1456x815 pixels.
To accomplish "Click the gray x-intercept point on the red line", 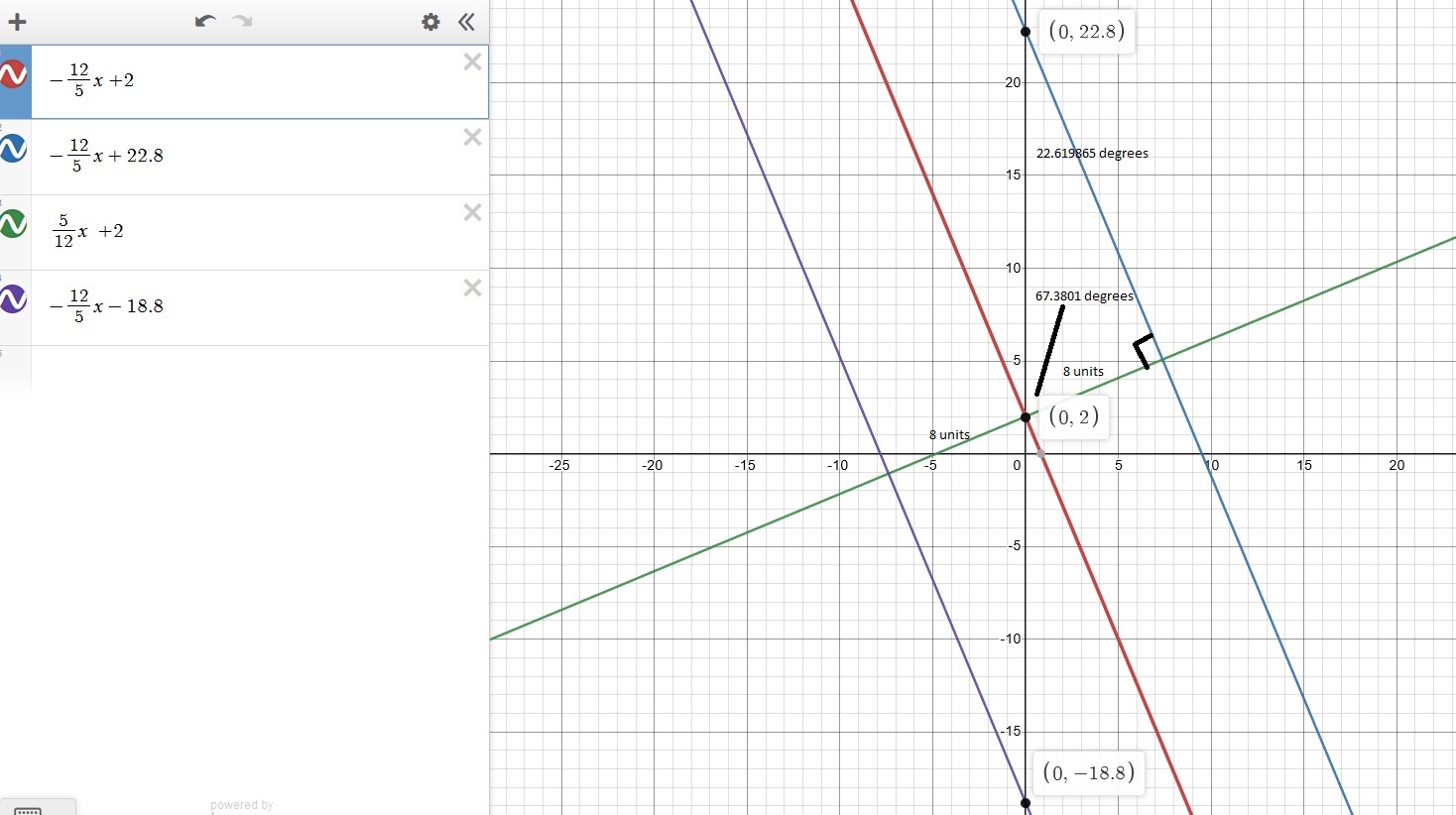I will 1040,453.
